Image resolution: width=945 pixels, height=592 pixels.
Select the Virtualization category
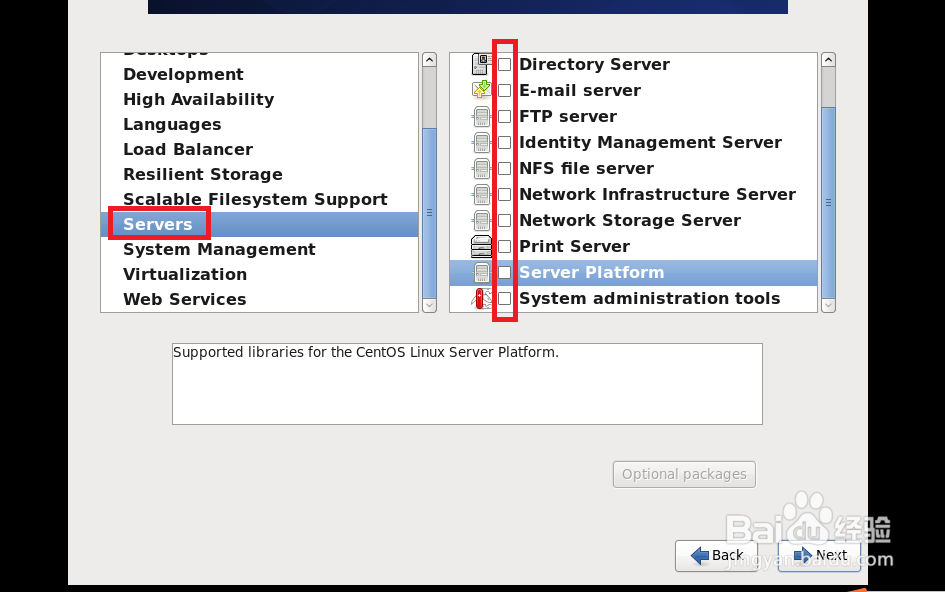pos(185,274)
